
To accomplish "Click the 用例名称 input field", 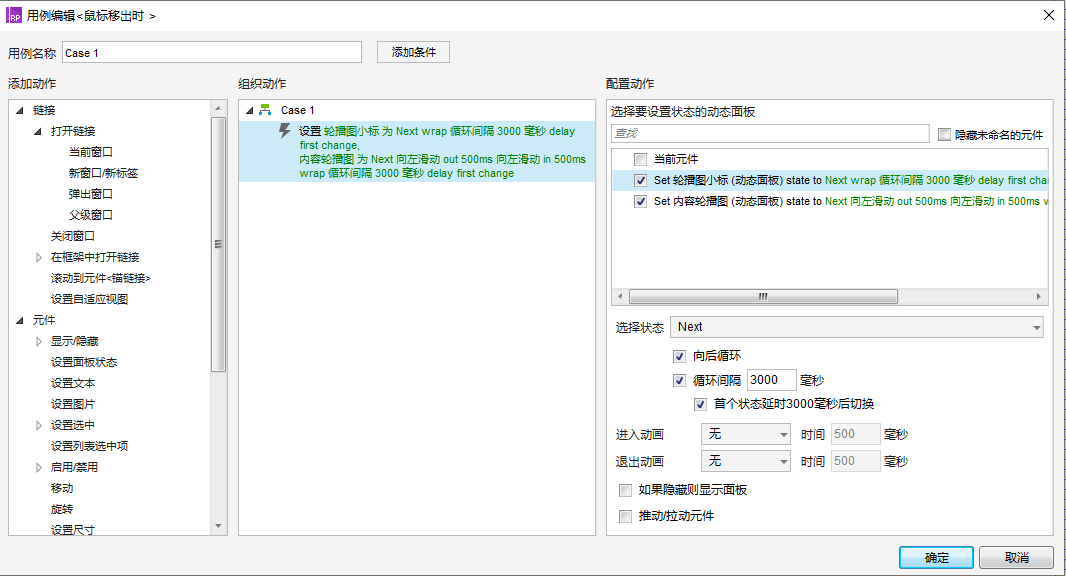I will pyautogui.click(x=212, y=52).
